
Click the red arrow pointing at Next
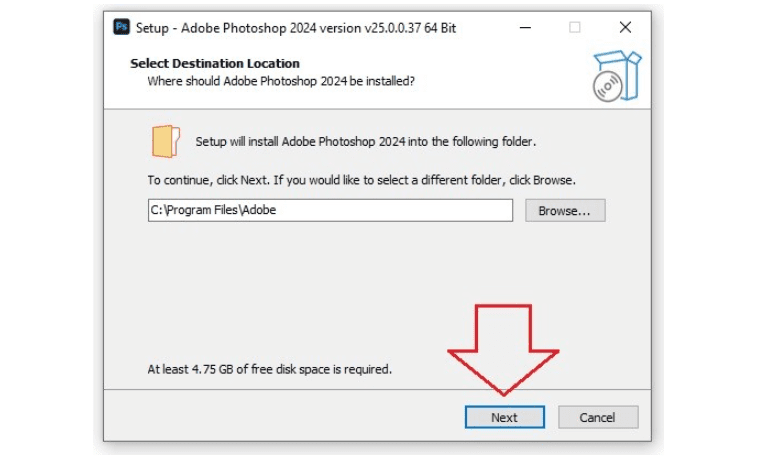[x=503, y=347]
